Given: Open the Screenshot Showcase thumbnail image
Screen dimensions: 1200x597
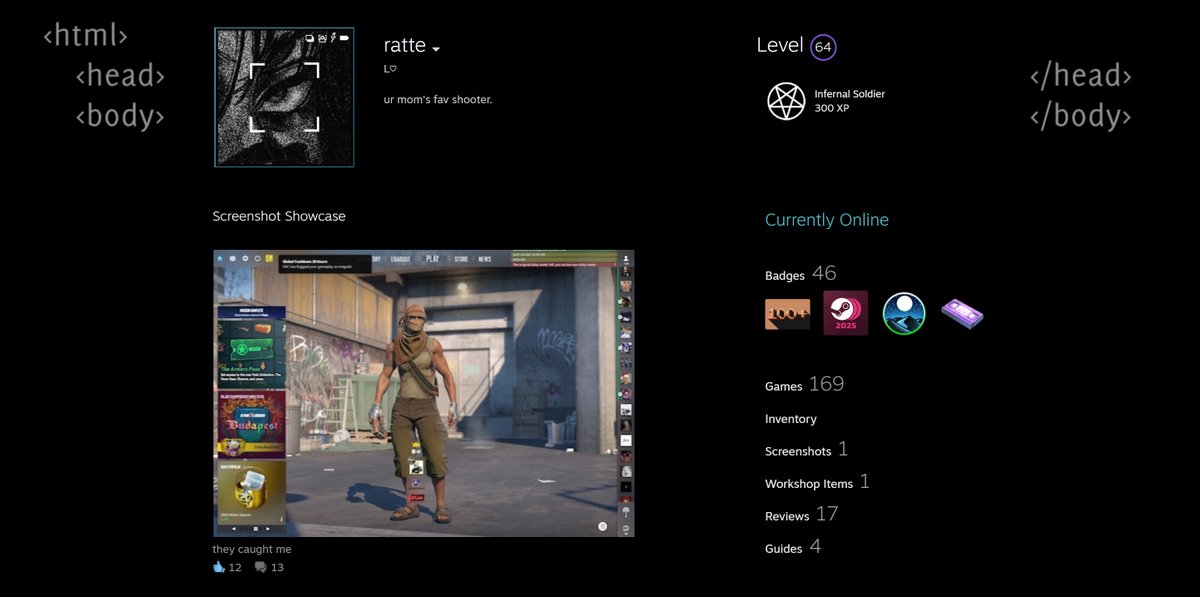Looking at the screenshot, I should click(424, 393).
